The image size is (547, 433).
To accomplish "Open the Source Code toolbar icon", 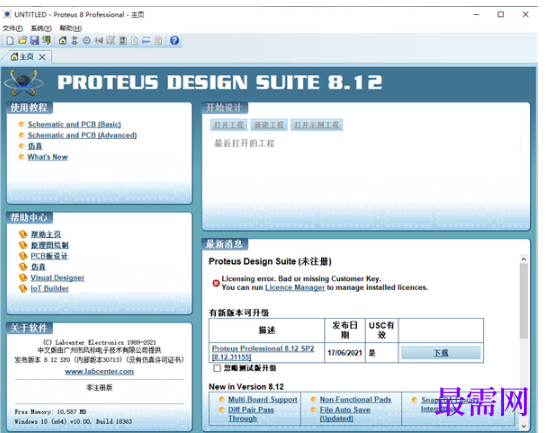I will [146, 40].
